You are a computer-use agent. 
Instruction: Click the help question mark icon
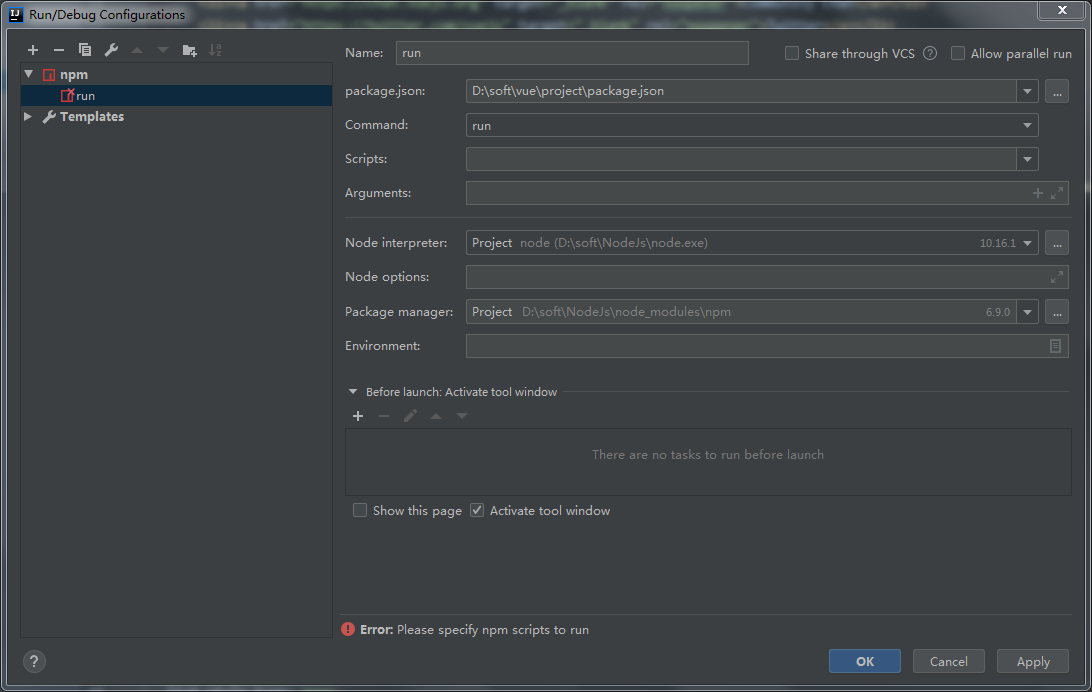pyautogui.click(x=34, y=661)
